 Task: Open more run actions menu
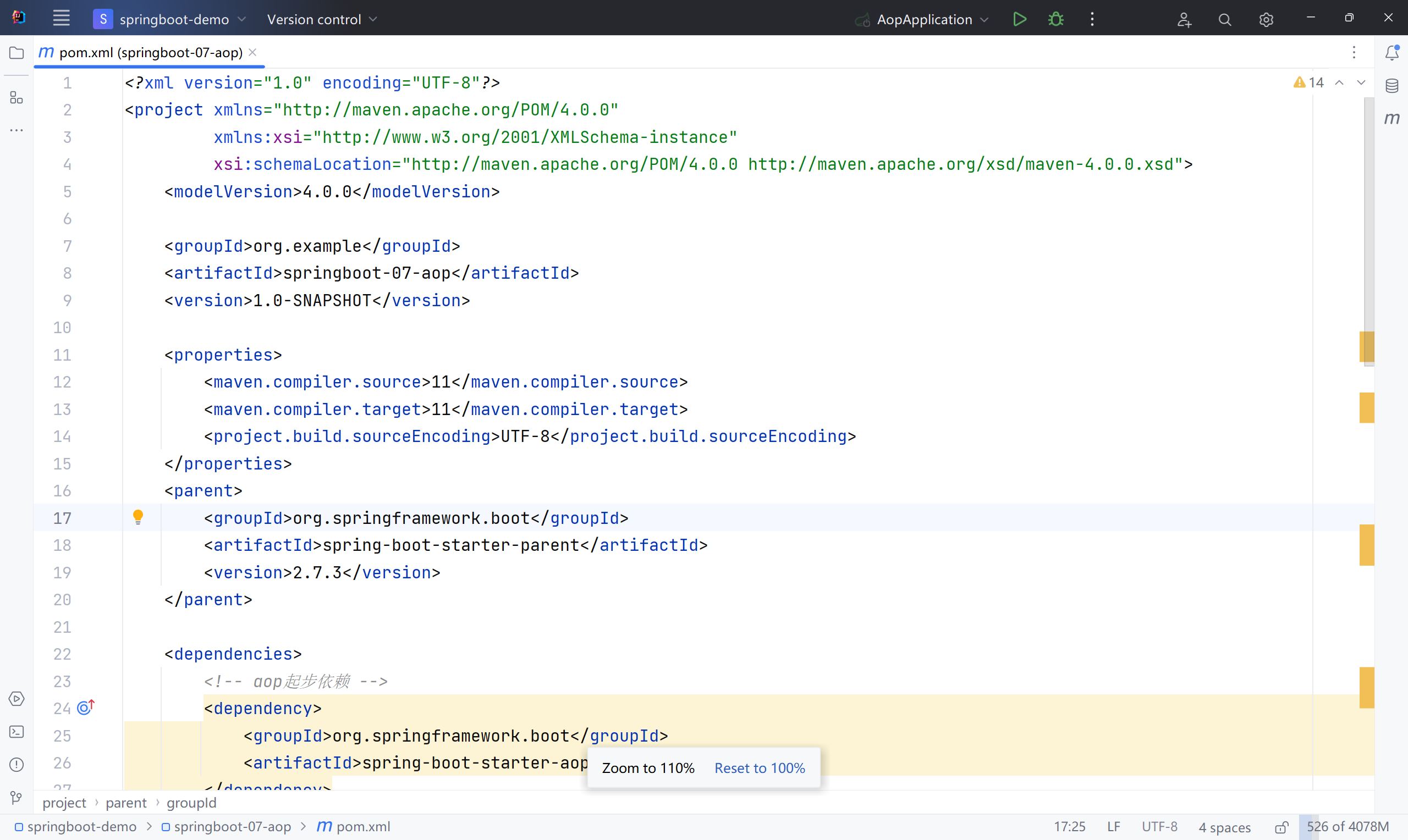[x=1092, y=19]
